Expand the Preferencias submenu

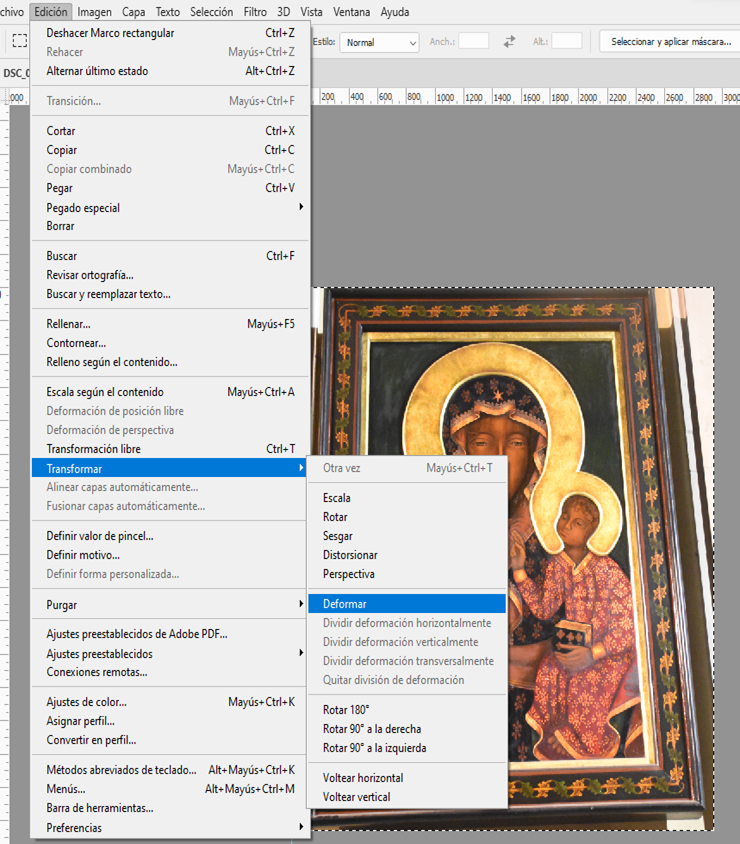click(171, 828)
